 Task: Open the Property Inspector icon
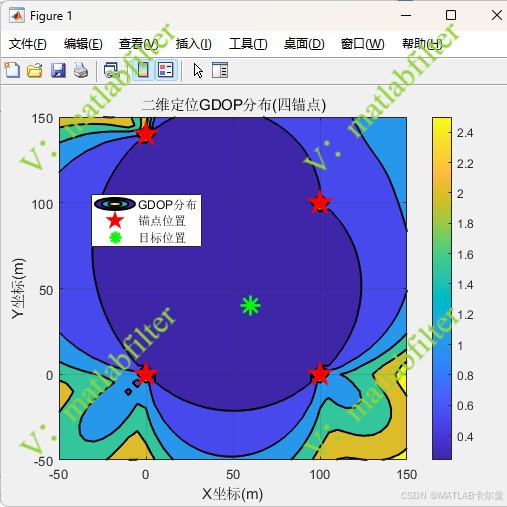tap(220, 70)
